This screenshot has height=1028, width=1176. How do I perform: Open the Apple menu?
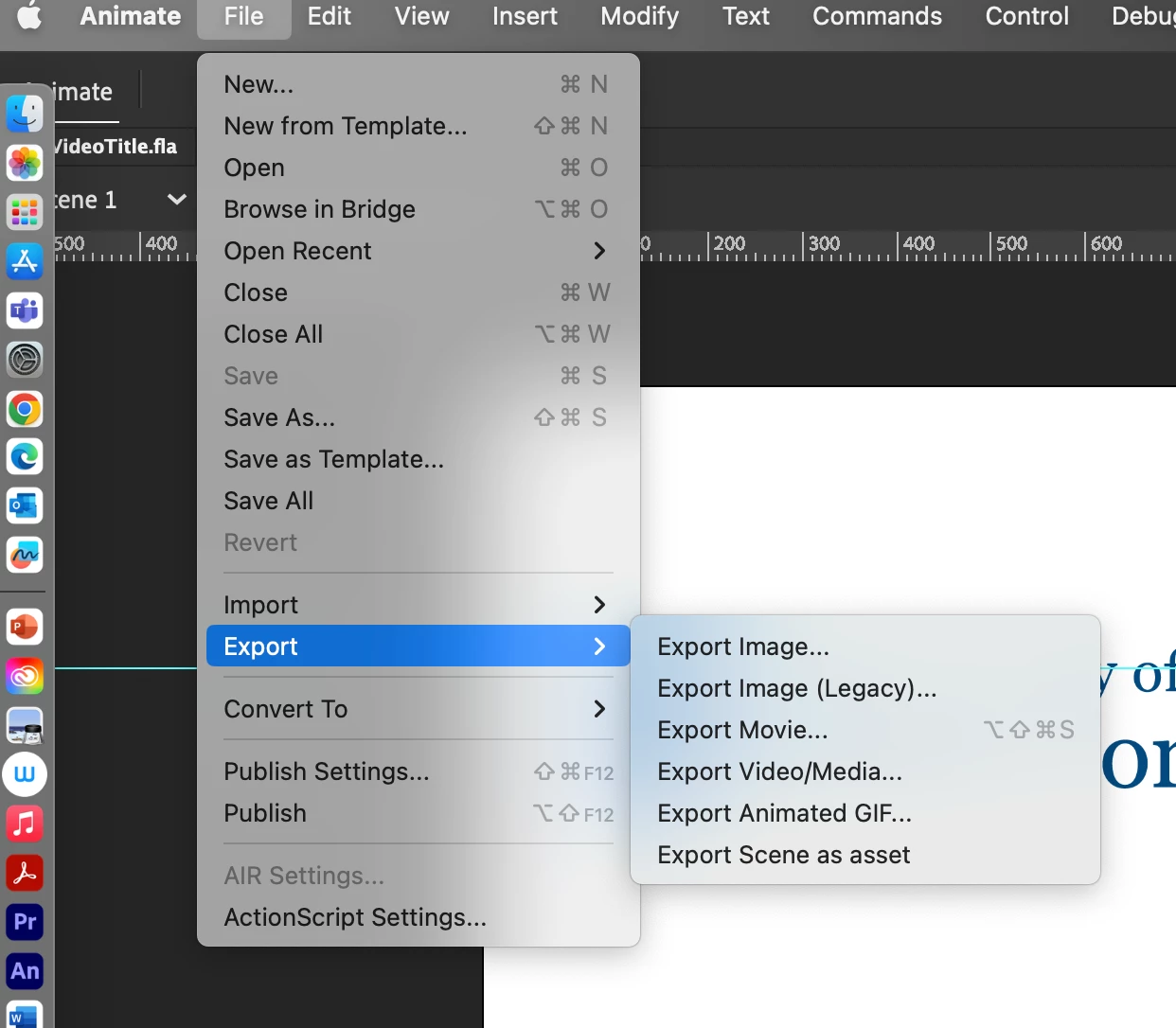pos(29,16)
